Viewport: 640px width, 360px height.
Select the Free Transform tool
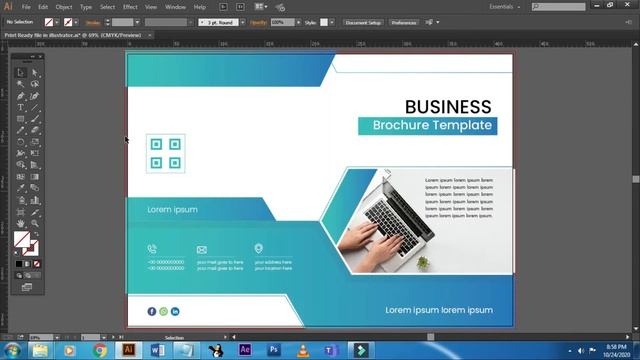[x=35, y=153]
